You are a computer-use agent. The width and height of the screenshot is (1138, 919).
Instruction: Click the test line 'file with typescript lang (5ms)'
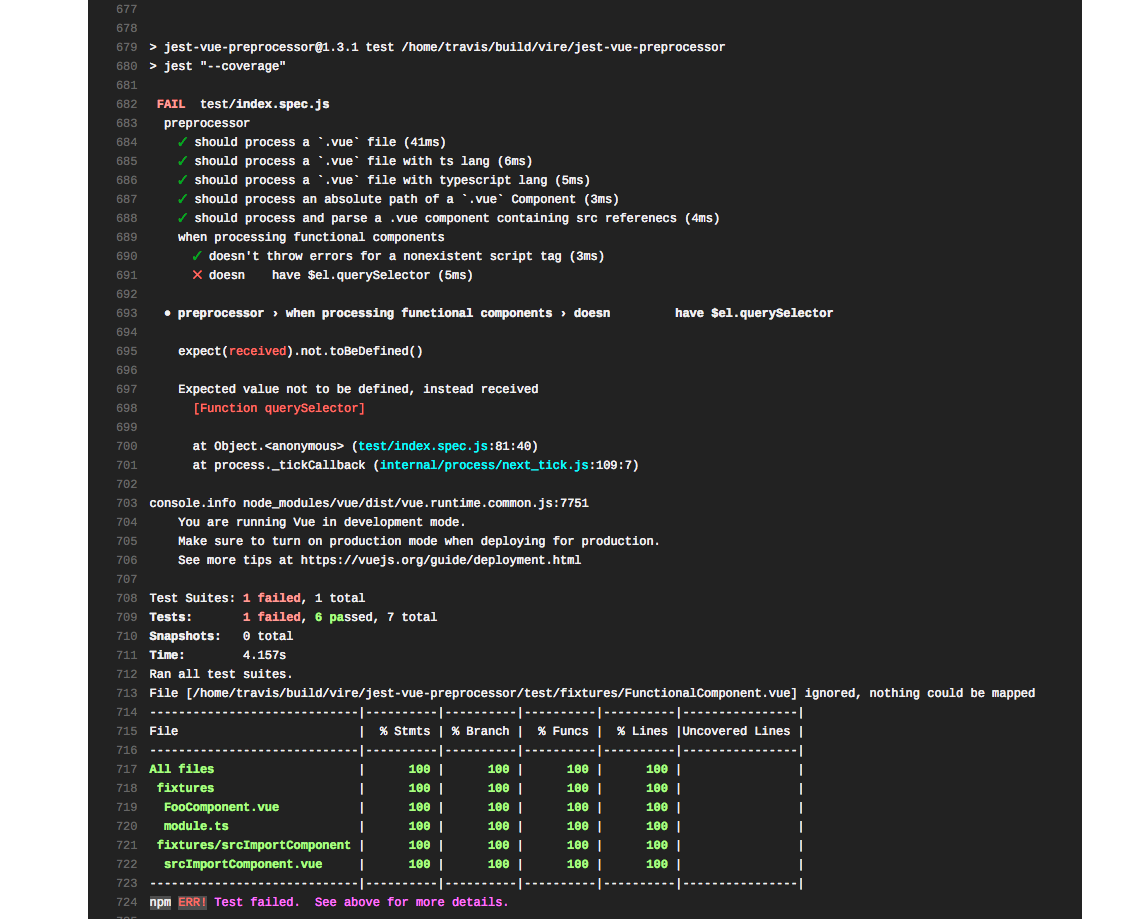(392, 180)
